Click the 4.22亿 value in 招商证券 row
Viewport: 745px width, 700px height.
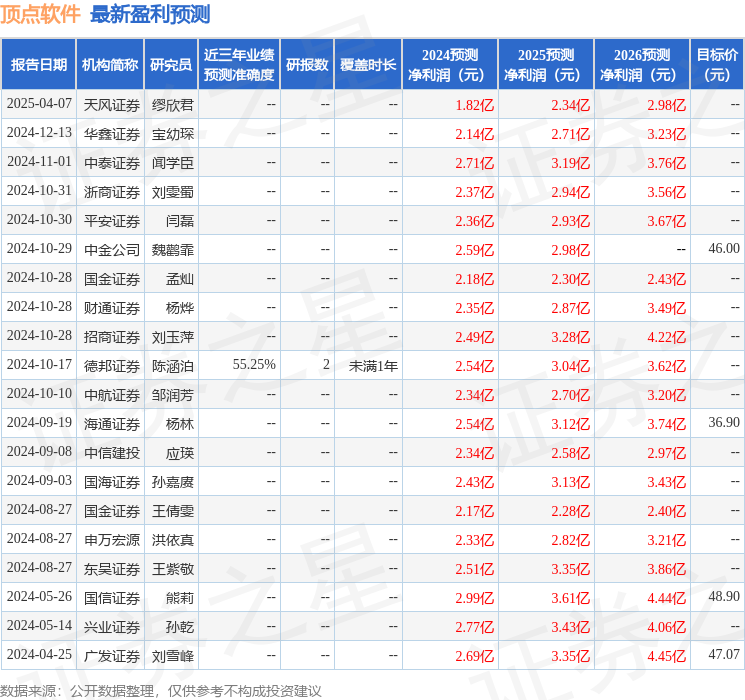667,337
